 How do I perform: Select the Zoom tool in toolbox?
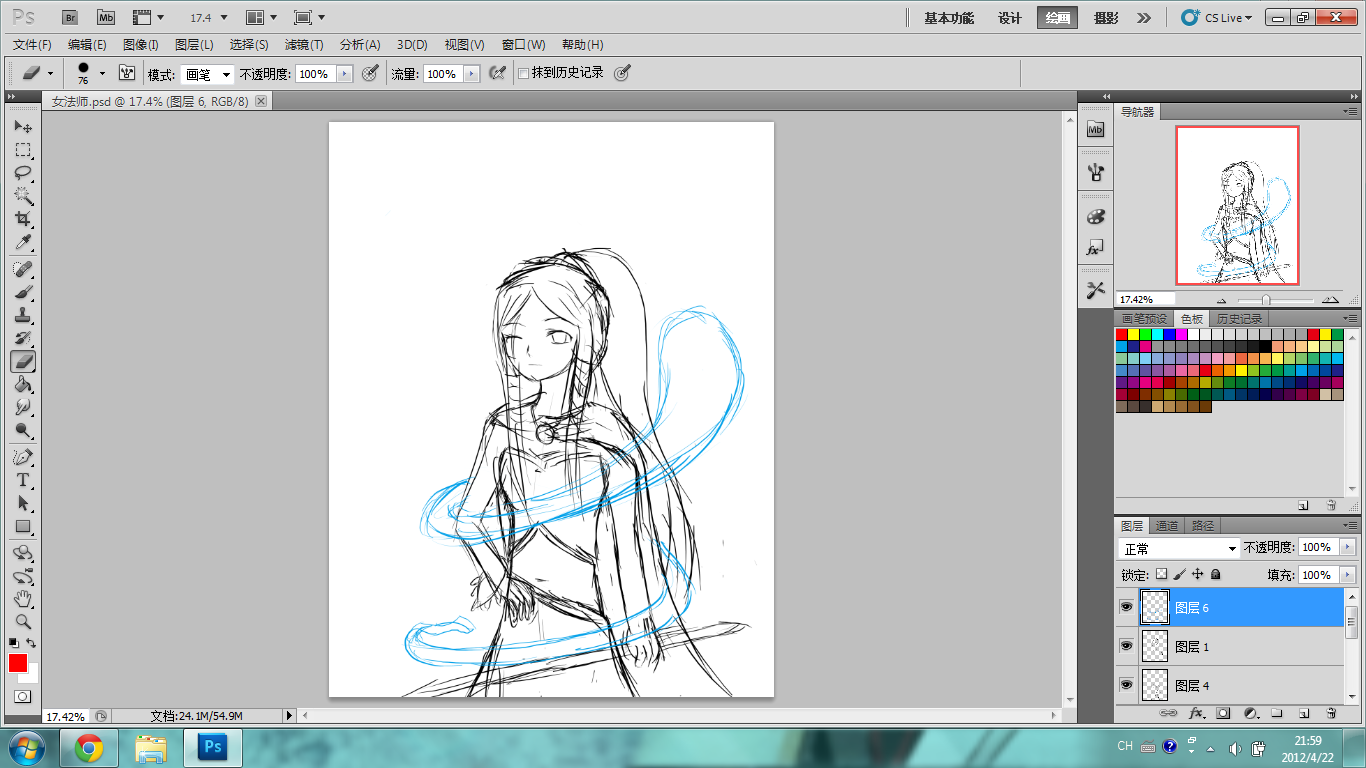[x=23, y=622]
